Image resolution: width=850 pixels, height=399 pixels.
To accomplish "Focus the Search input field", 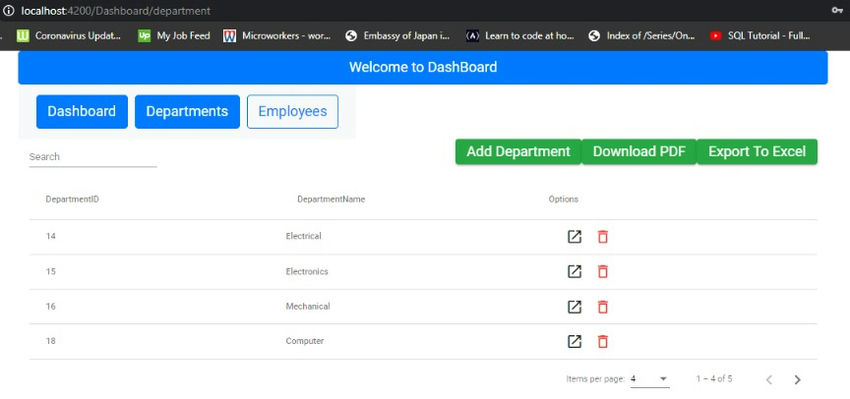I will [93, 157].
